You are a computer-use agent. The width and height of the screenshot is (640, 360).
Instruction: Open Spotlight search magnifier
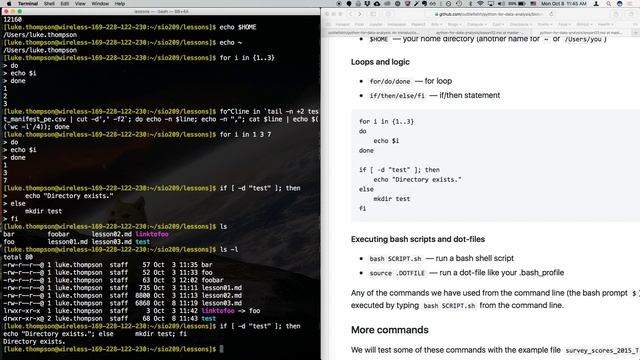(x=609, y=4)
